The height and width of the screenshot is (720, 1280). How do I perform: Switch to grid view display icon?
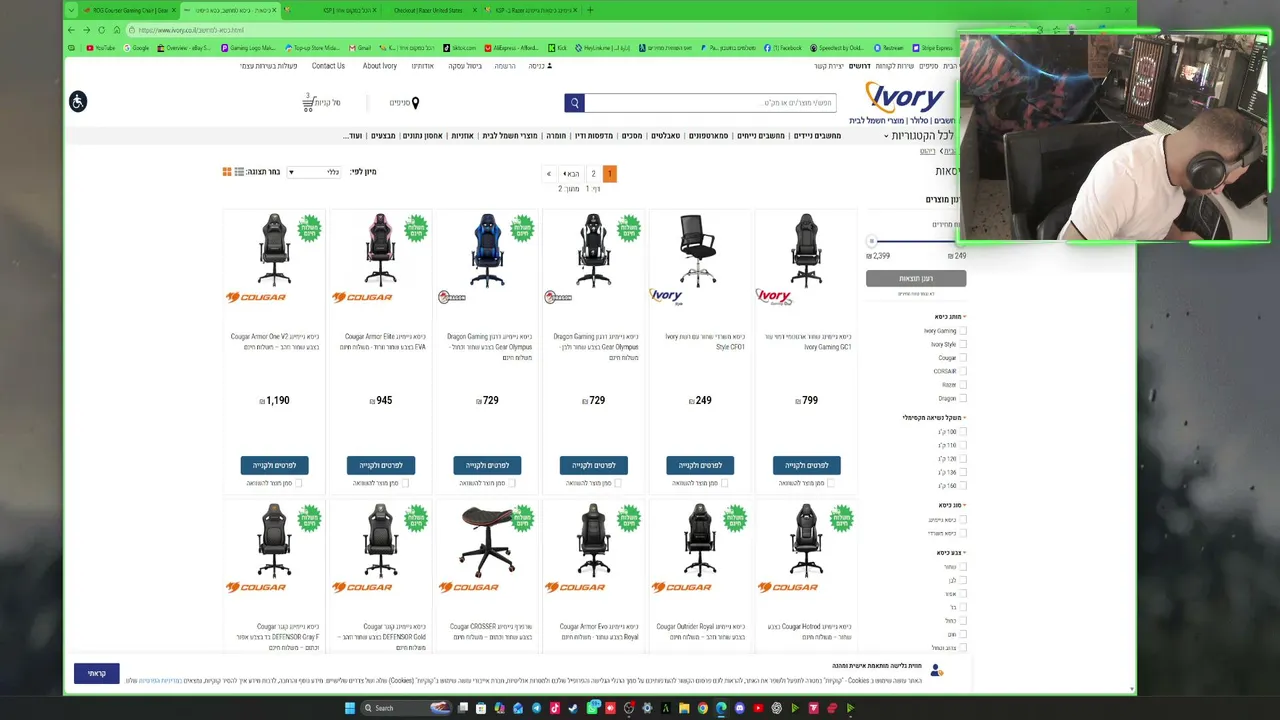click(227, 172)
